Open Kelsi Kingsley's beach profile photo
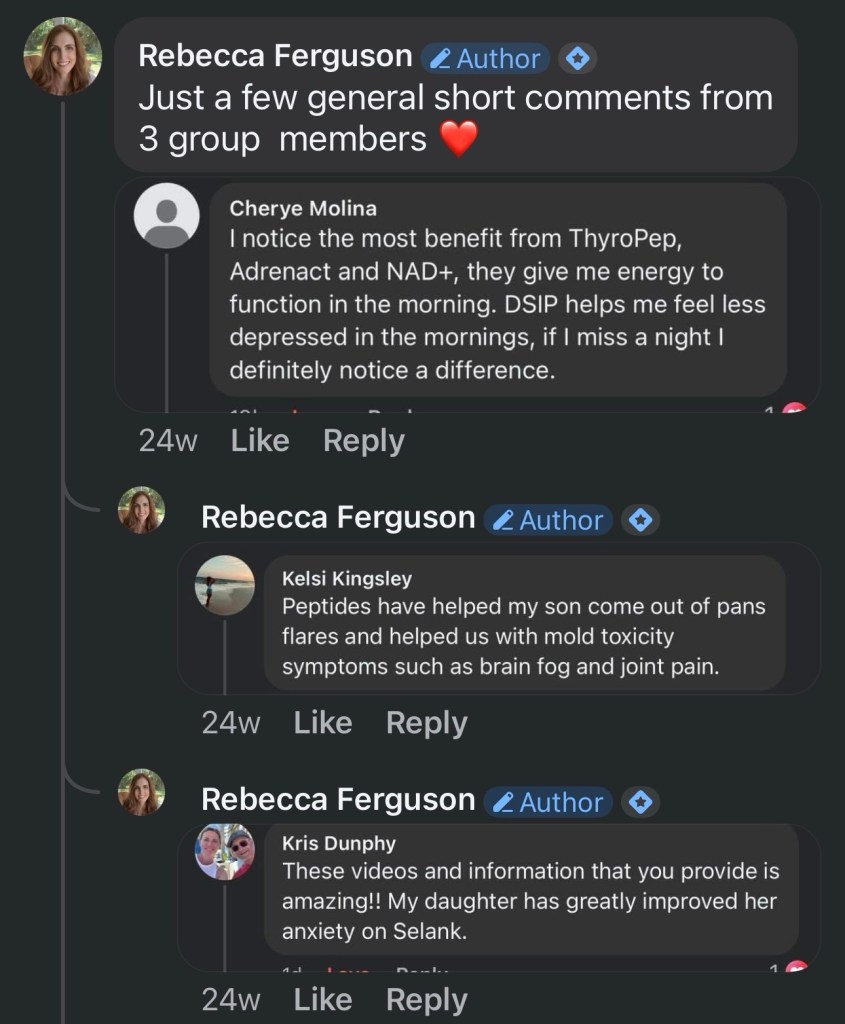This screenshot has height=1024, width=845. (x=224, y=585)
